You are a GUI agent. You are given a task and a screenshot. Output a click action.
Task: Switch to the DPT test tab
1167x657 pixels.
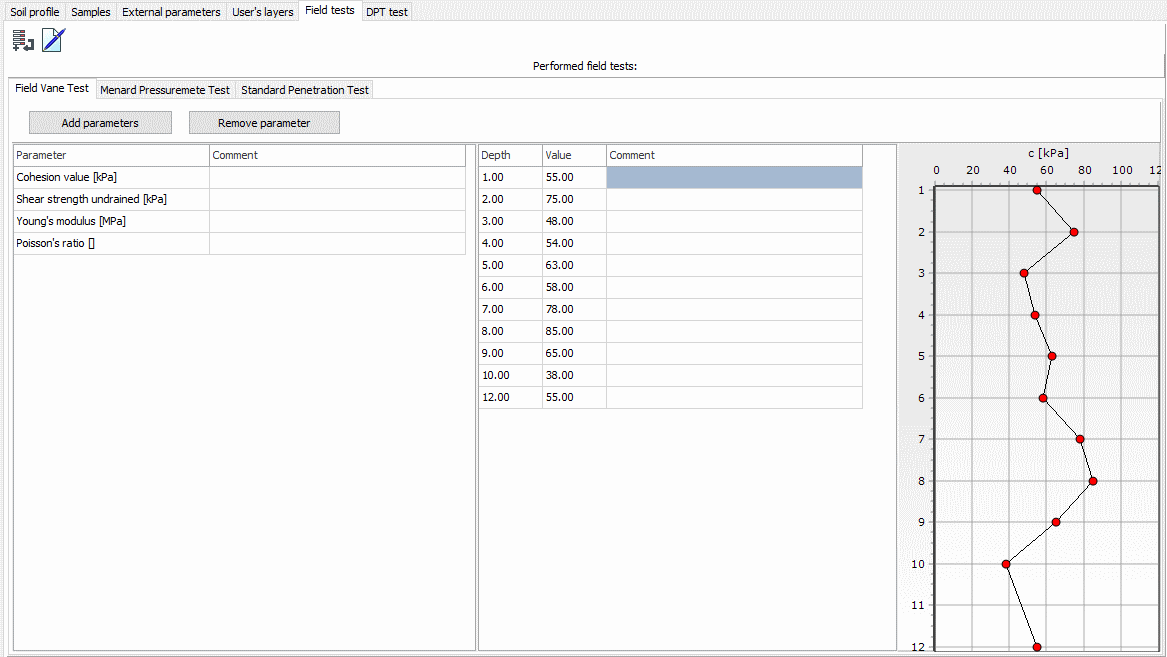point(386,12)
